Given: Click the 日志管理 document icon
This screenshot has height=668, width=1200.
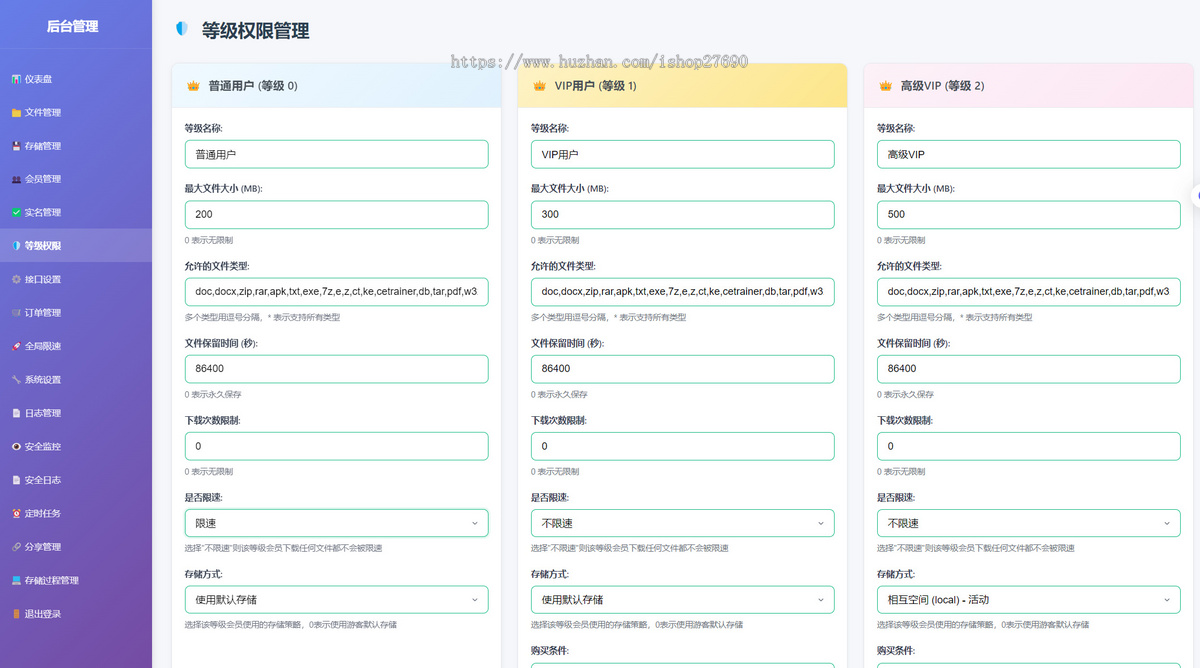Looking at the screenshot, I should (x=16, y=413).
